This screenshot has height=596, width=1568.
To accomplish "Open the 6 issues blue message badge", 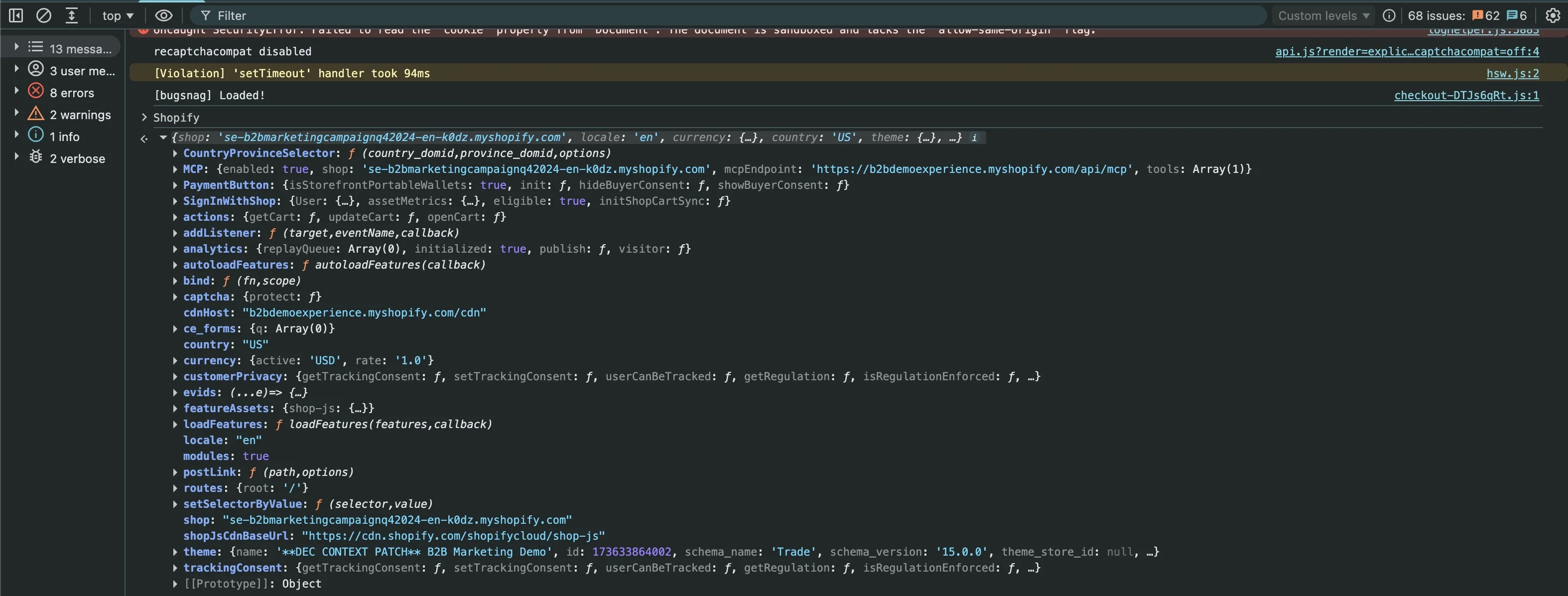I will pyautogui.click(x=1516, y=16).
